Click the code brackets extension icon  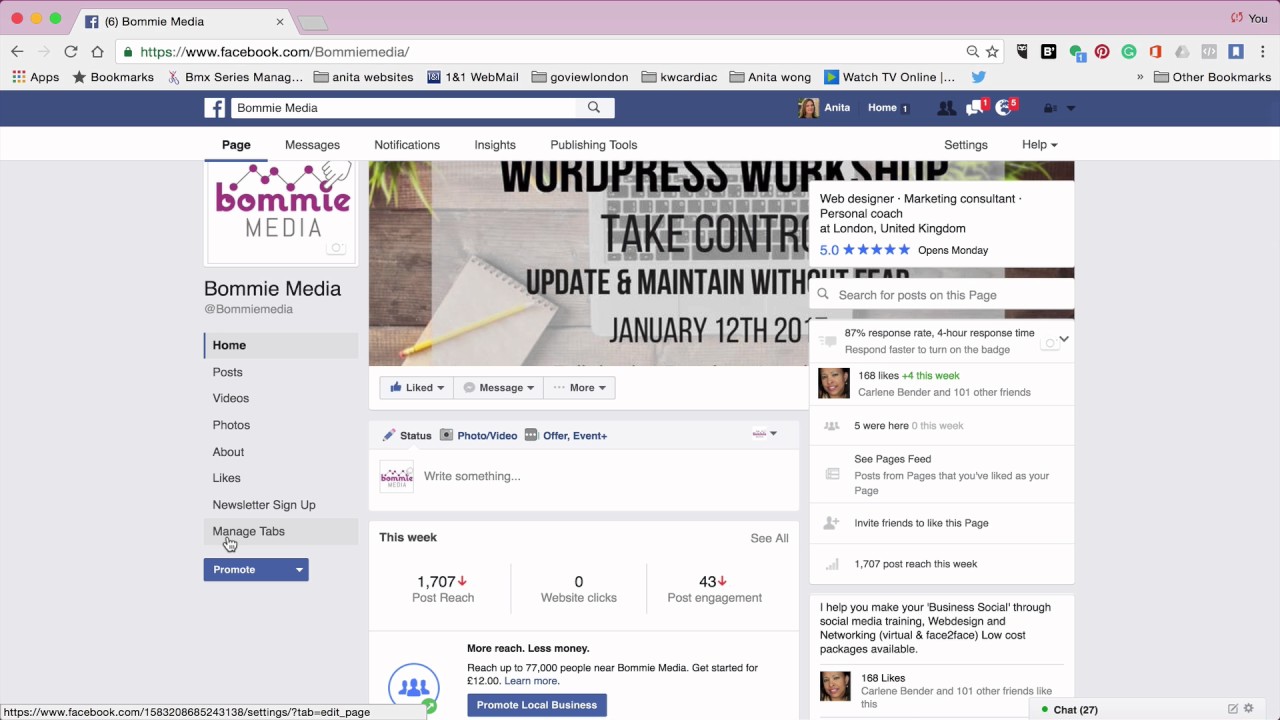(1209, 52)
